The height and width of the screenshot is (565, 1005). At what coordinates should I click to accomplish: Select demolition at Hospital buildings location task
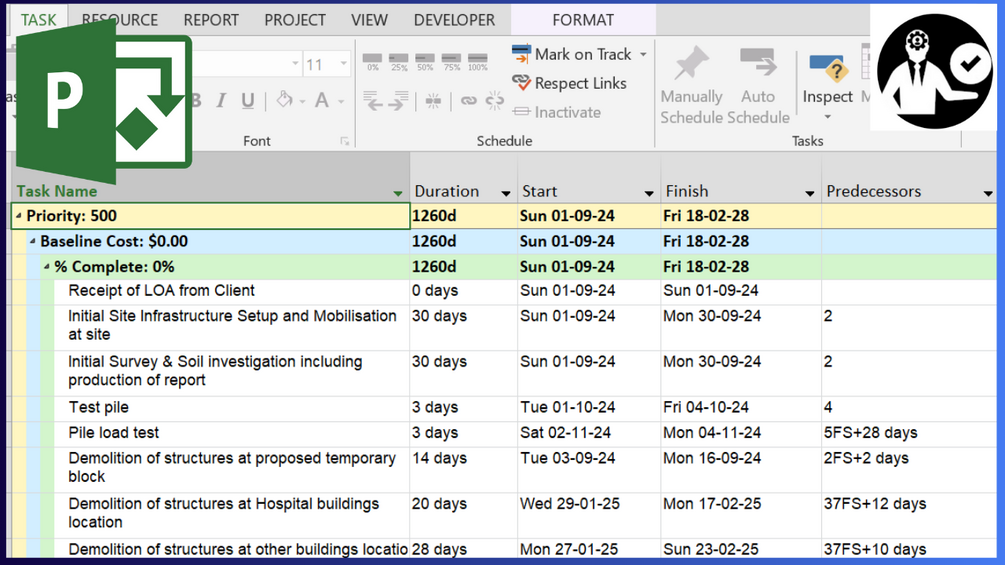tap(224, 513)
